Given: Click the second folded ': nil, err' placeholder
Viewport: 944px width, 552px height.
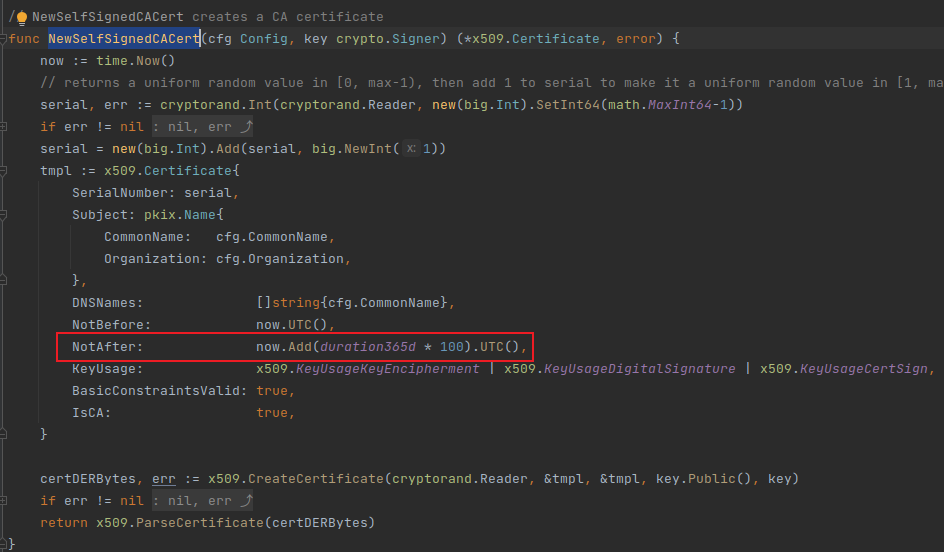Looking at the screenshot, I should point(203,501).
